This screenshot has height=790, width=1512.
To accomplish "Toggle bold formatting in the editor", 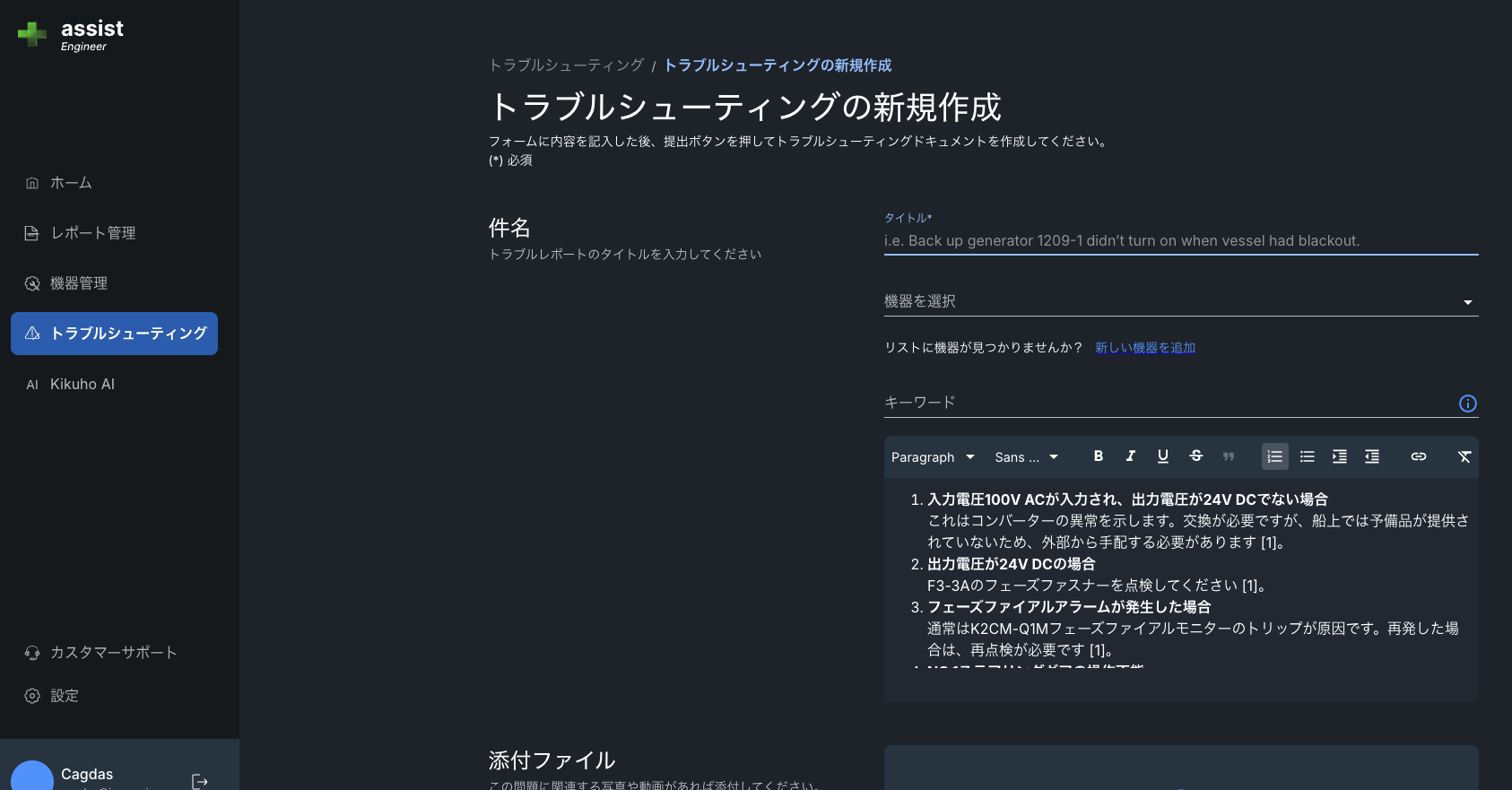I will tap(1099, 456).
